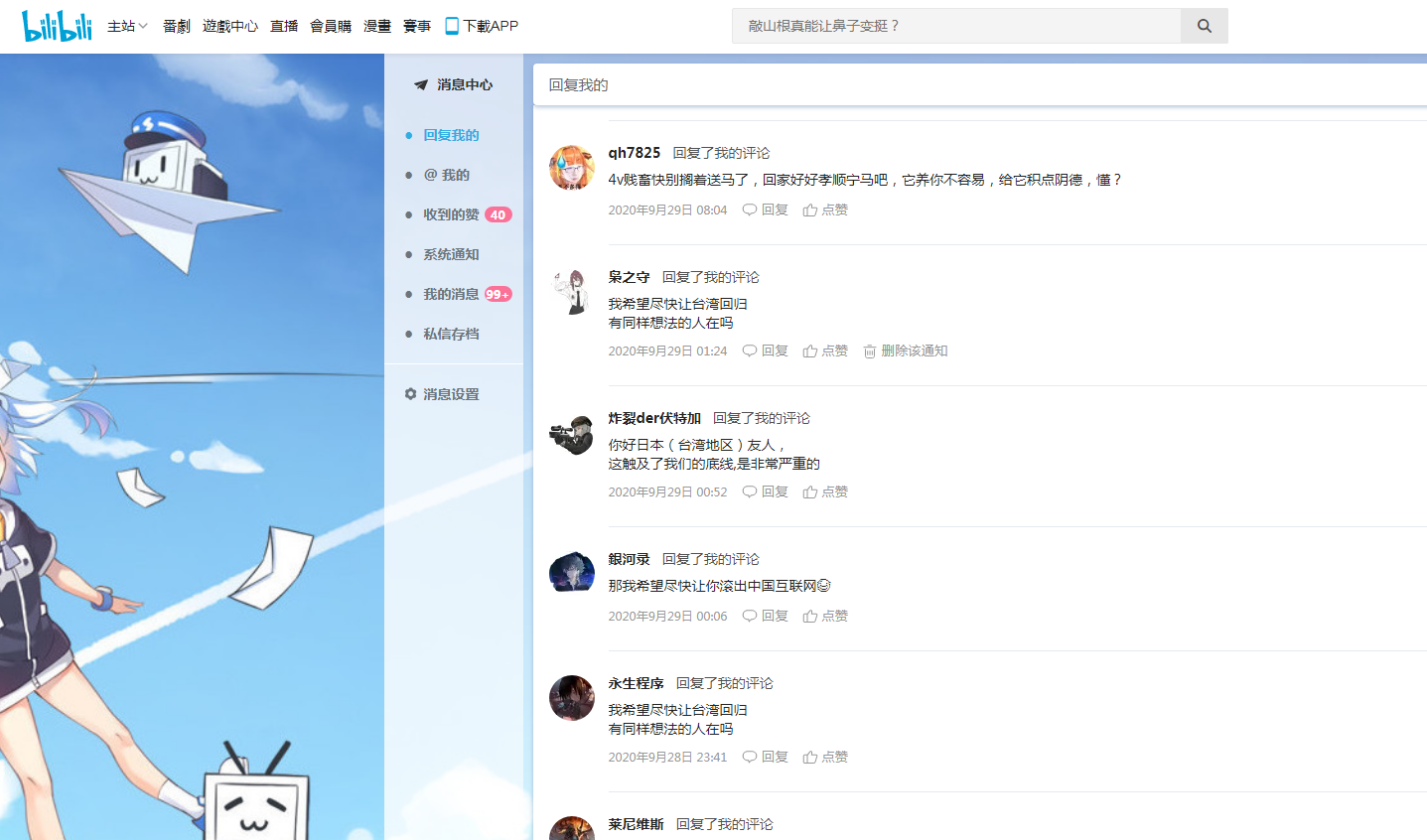1427x840 pixels.
Task: Click the 2020年9月29日 08:04 timestamp
Action: 668,210
